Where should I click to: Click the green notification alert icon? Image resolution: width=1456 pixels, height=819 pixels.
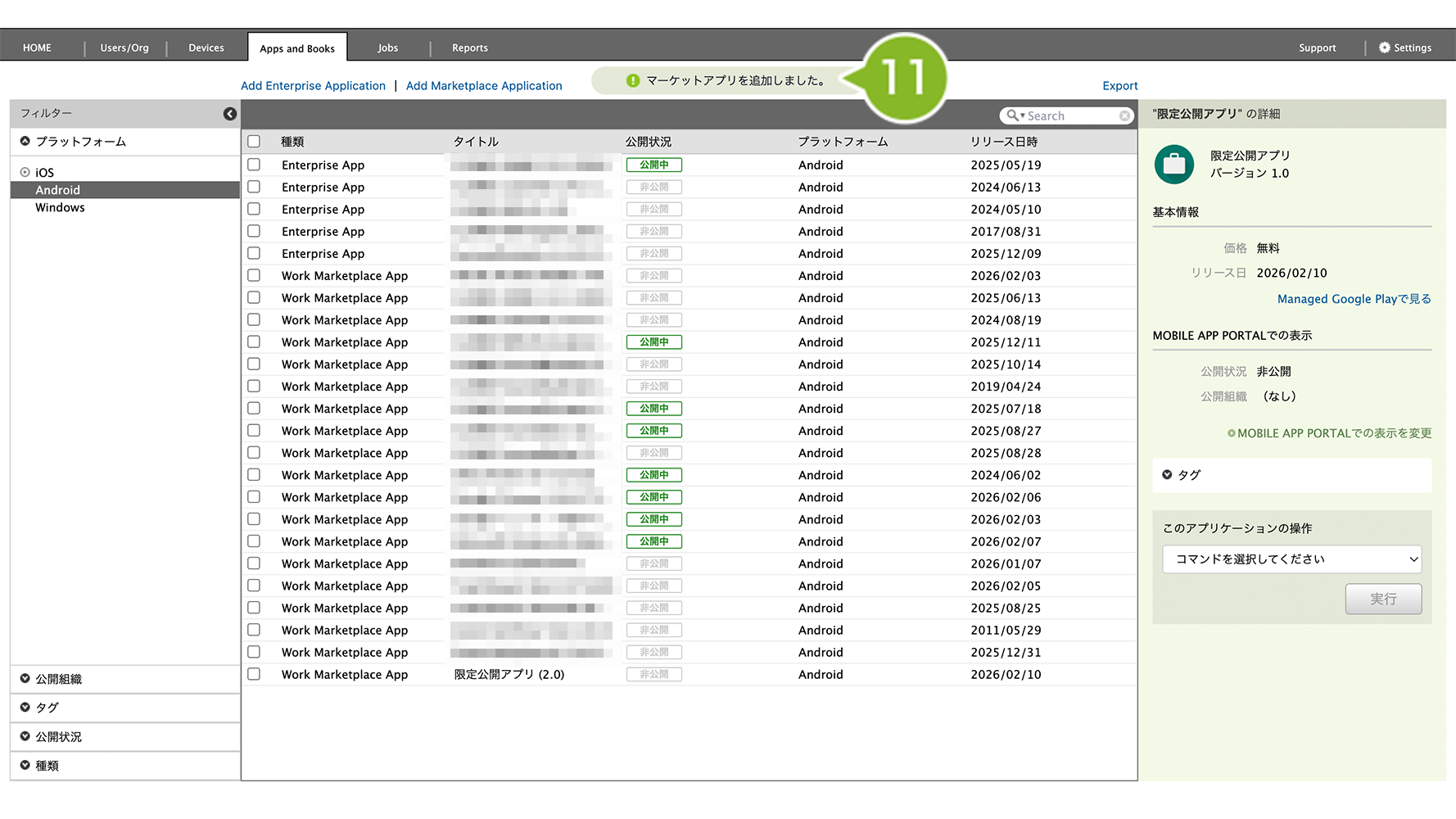(632, 80)
